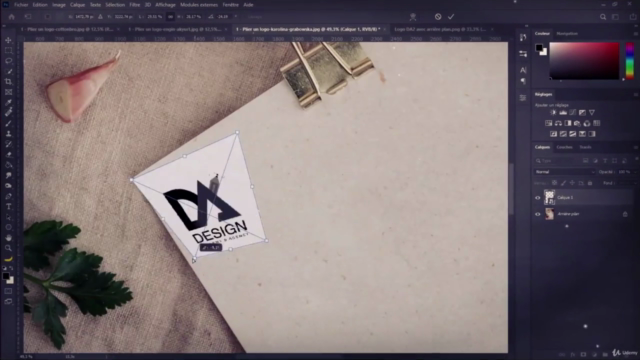Toggle warp mode icon in options bar
Viewport: 640px width, 360px height.
pos(413,17)
